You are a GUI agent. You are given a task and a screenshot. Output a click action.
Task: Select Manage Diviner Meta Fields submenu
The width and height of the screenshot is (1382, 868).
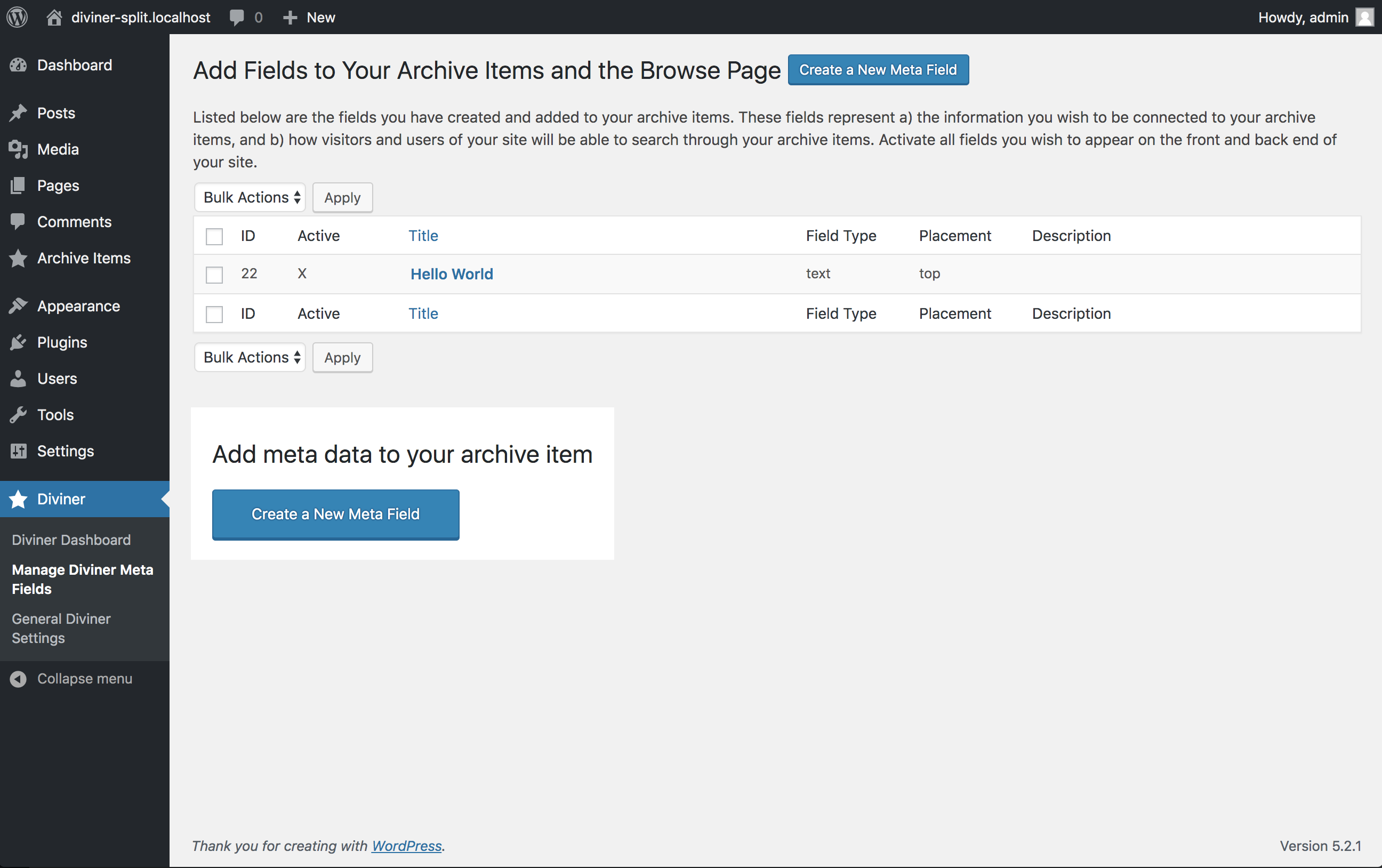coord(83,579)
